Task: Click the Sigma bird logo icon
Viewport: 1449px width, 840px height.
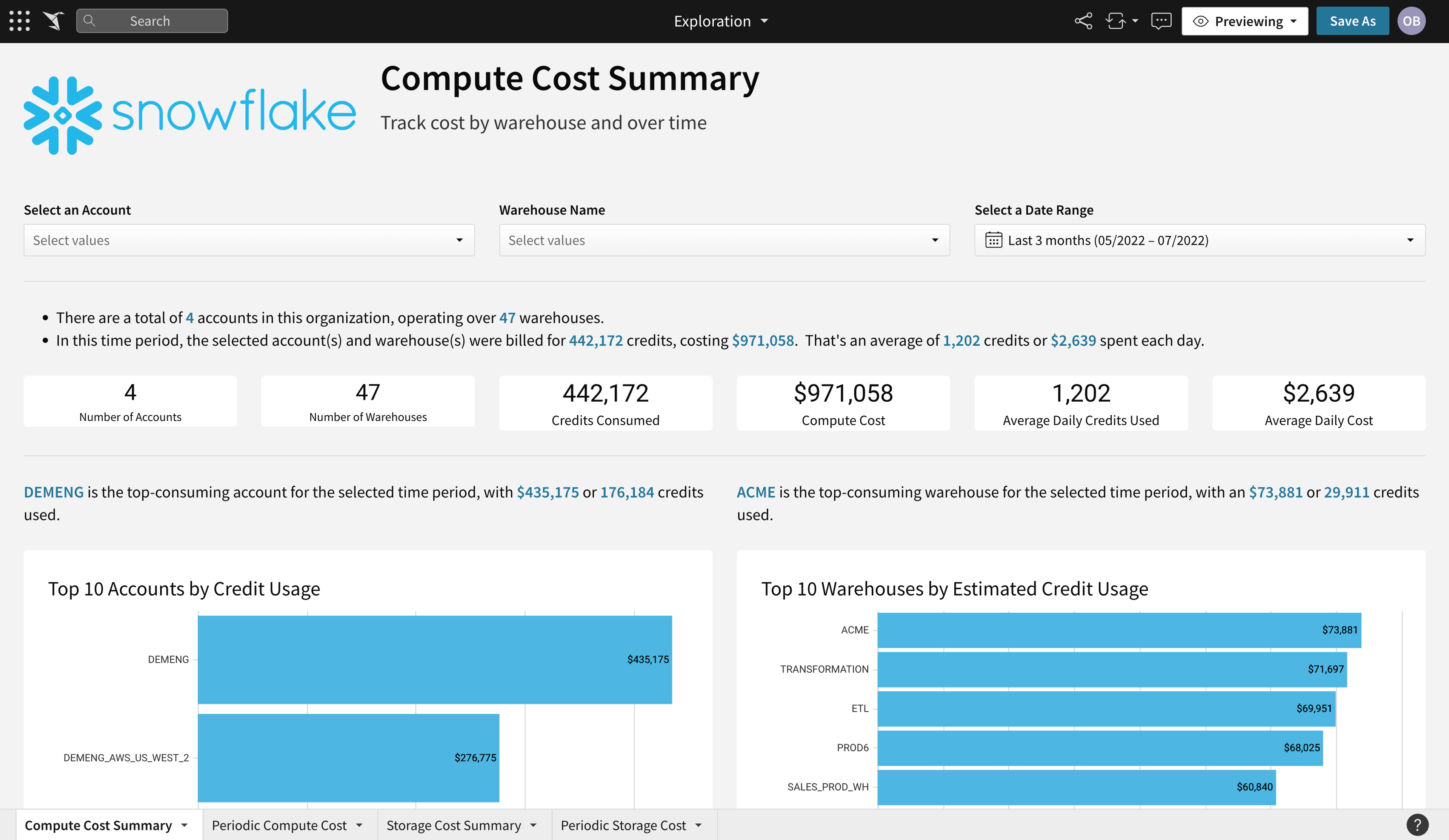Action: coord(54,21)
